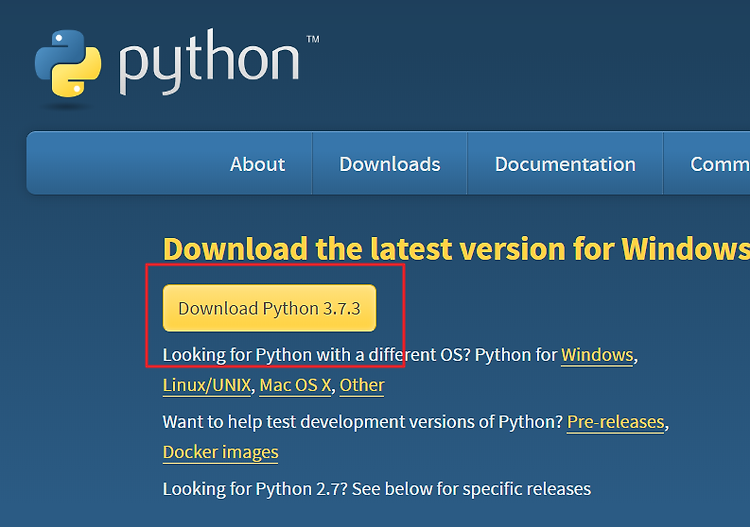Open the Documentation menu
The height and width of the screenshot is (527, 750).
pos(565,164)
